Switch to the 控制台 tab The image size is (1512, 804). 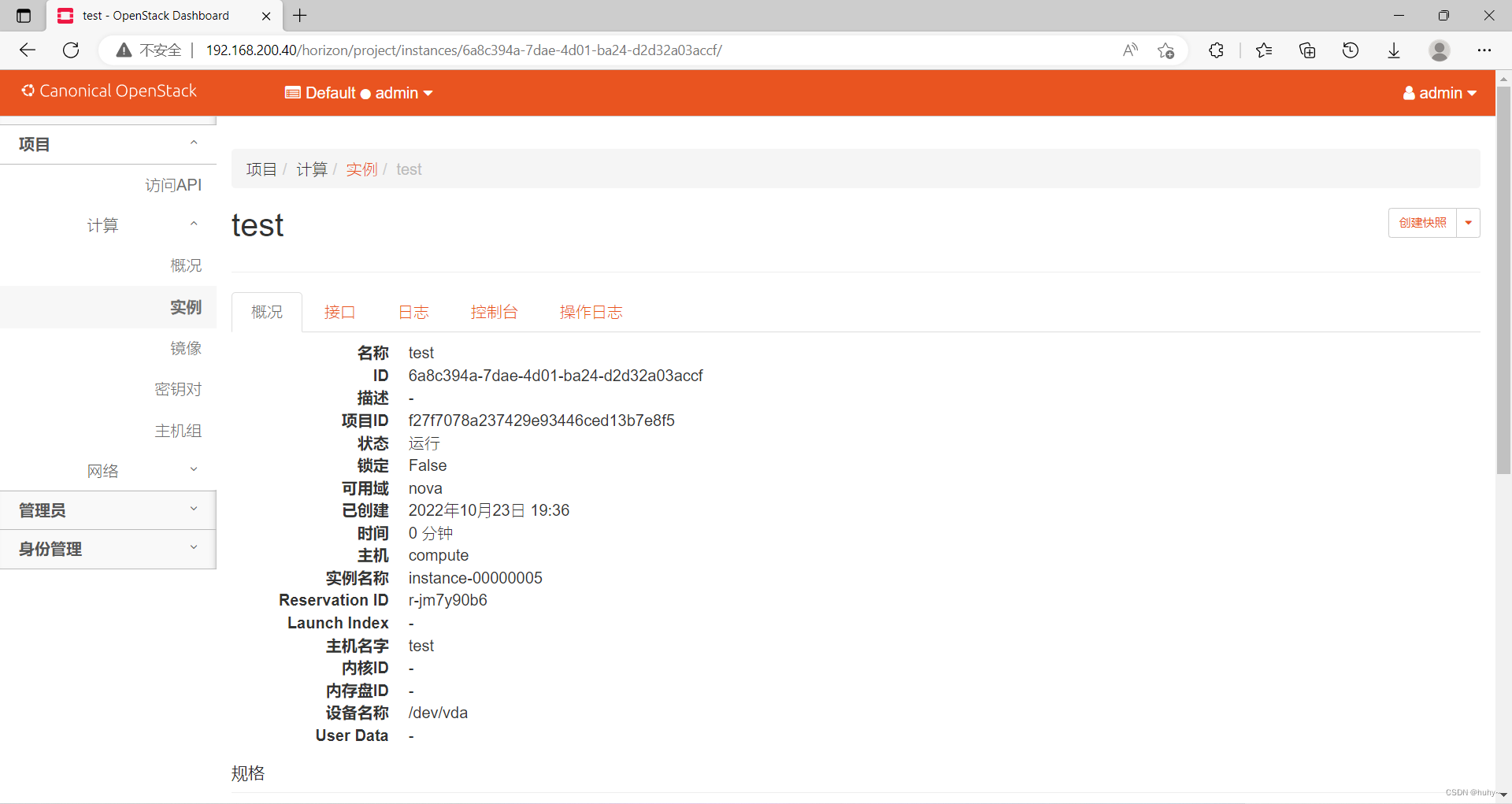pyautogui.click(x=494, y=312)
